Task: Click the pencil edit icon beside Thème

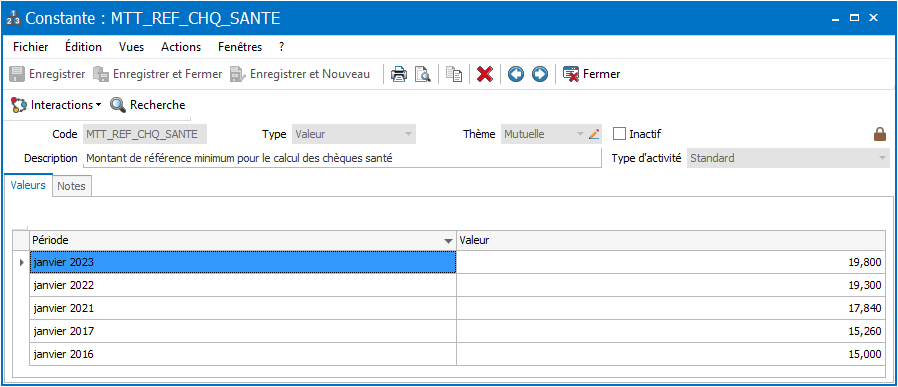Action: point(594,135)
